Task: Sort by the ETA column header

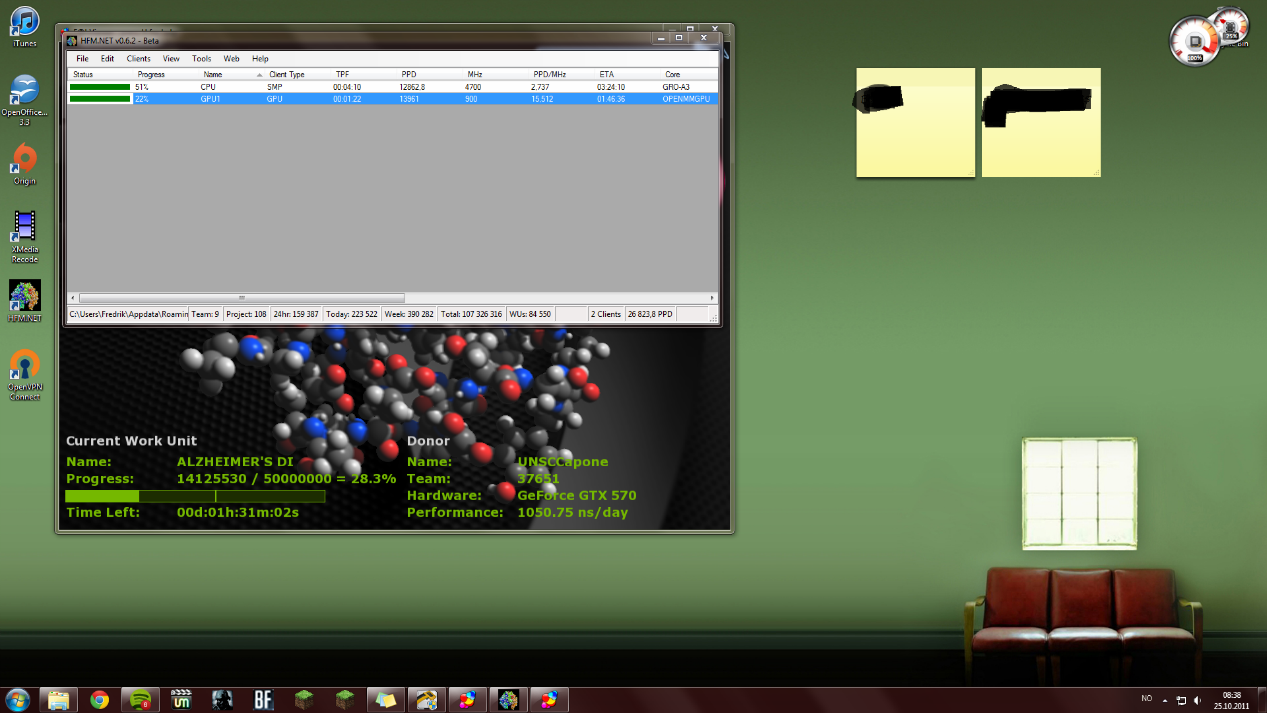Action: coord(607,75)
